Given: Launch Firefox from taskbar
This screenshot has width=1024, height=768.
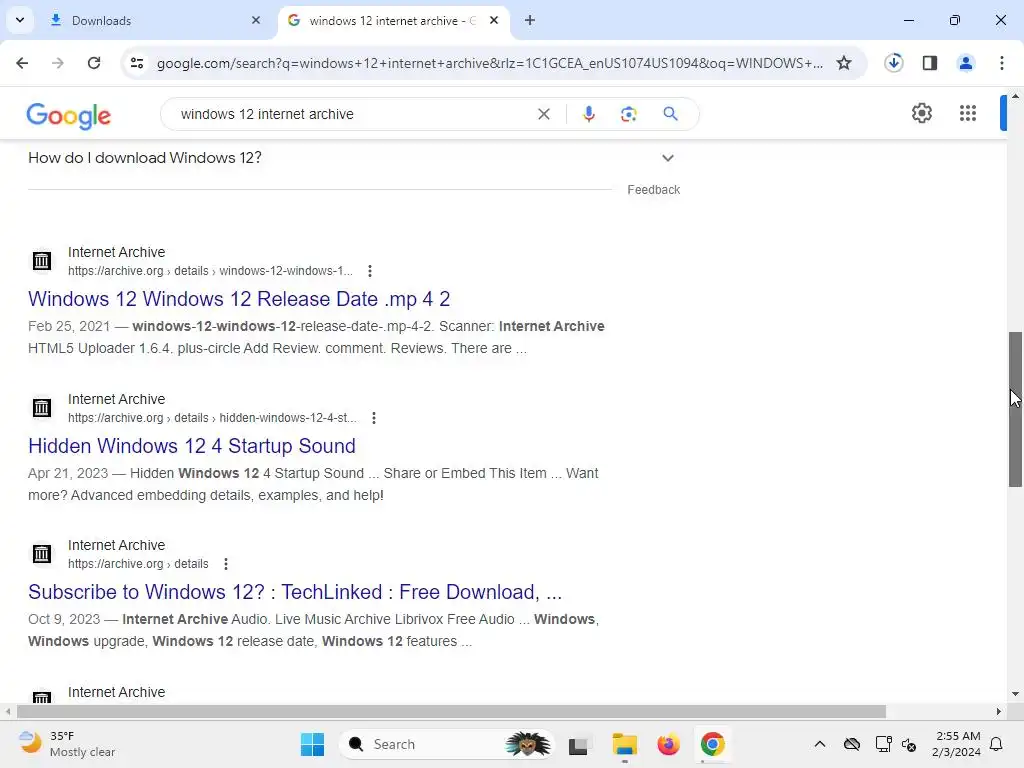Looking at the screenshot, I should (668, 744).
